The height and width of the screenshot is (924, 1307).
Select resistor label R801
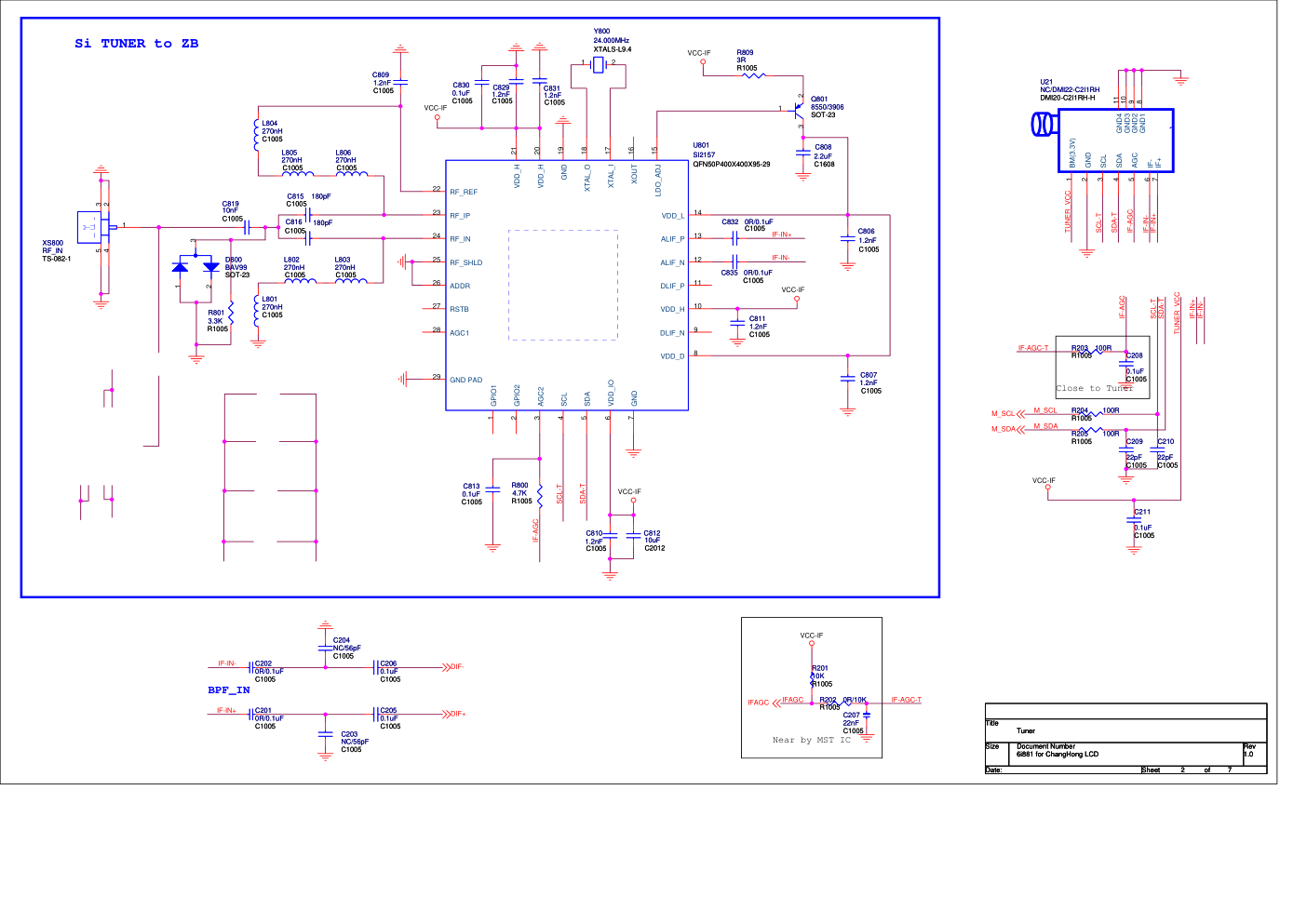pos(216,314)
